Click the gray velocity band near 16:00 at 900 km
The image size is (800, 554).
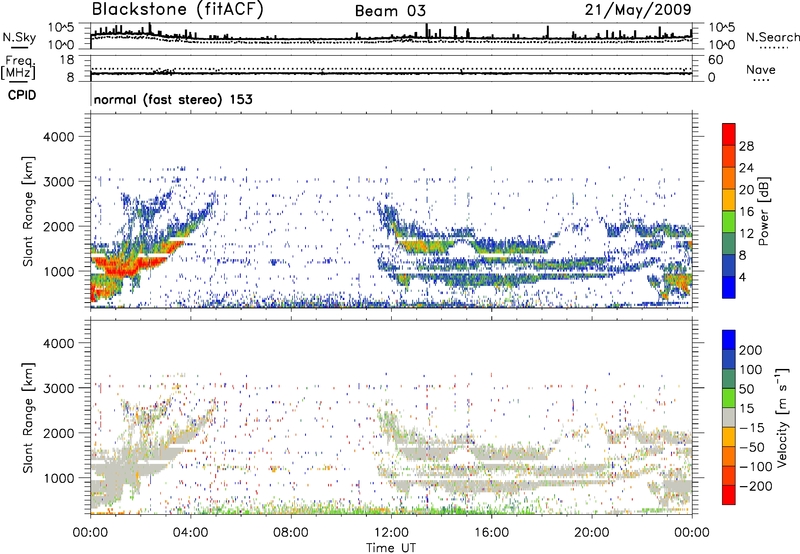pos(492,484)
